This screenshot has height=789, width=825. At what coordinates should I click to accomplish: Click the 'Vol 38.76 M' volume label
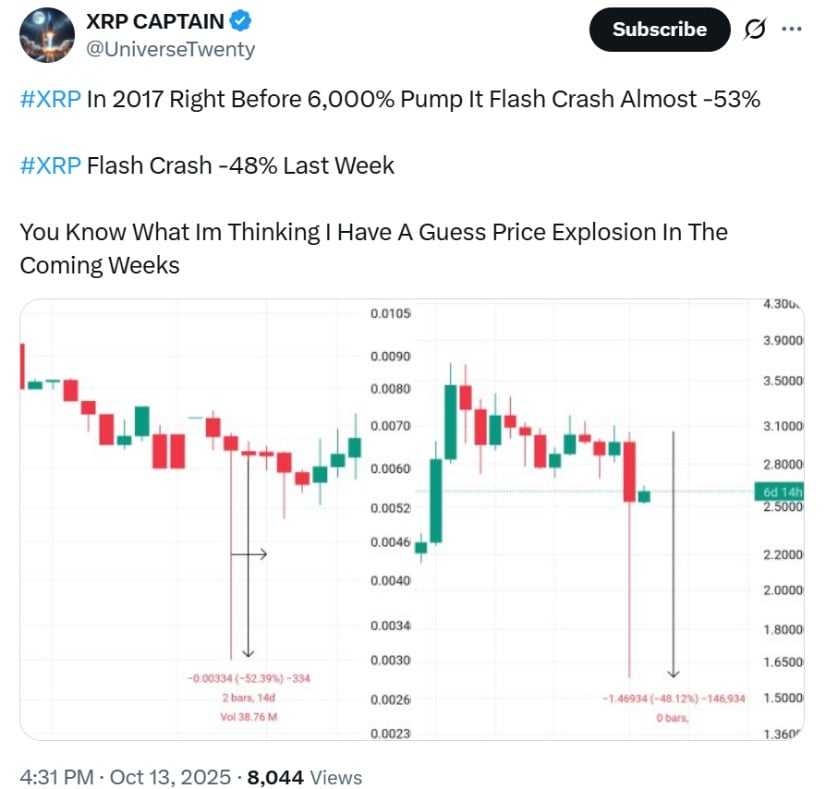tap(249, 717)
